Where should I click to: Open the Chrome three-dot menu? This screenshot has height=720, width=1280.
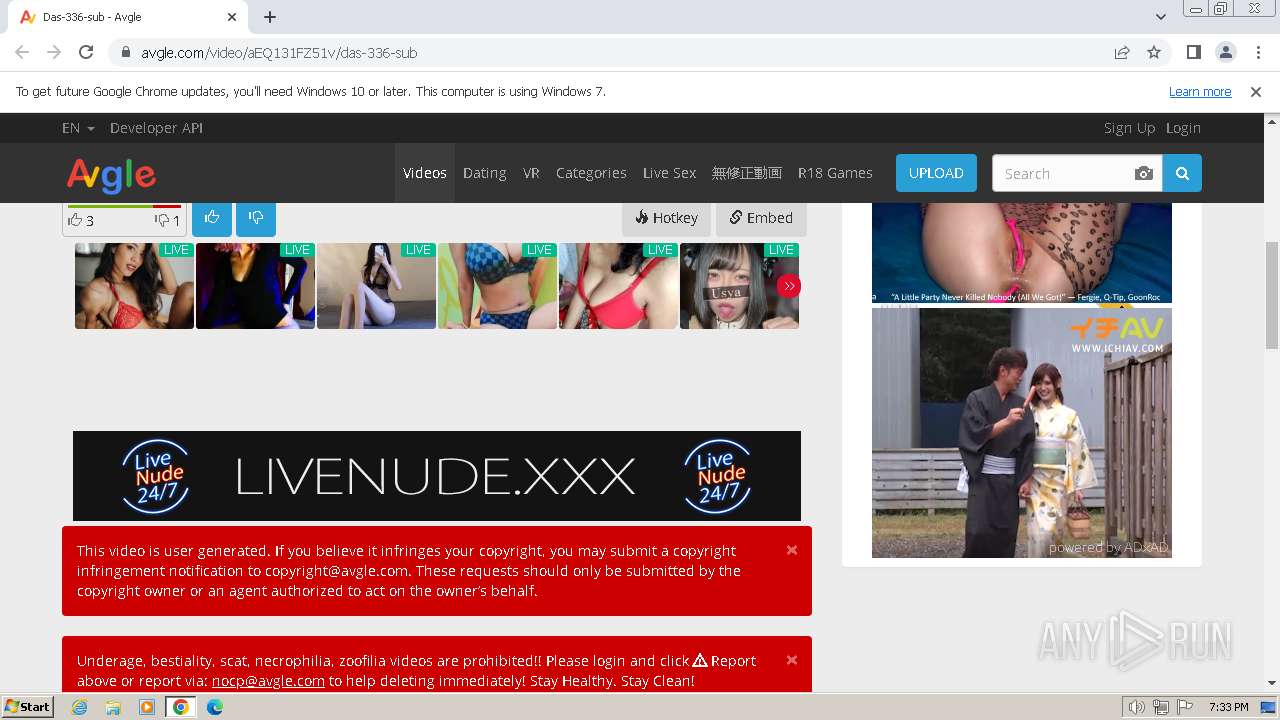pyautogui.click(x=1257, y=52)
